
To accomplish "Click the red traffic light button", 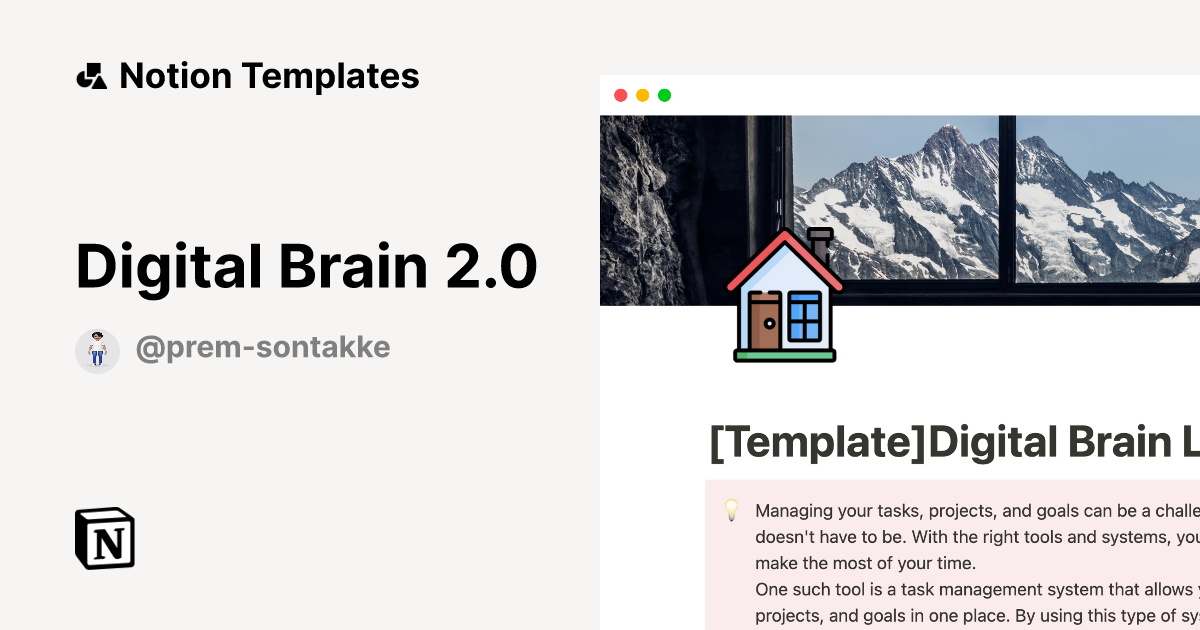I will pos(621,95).
